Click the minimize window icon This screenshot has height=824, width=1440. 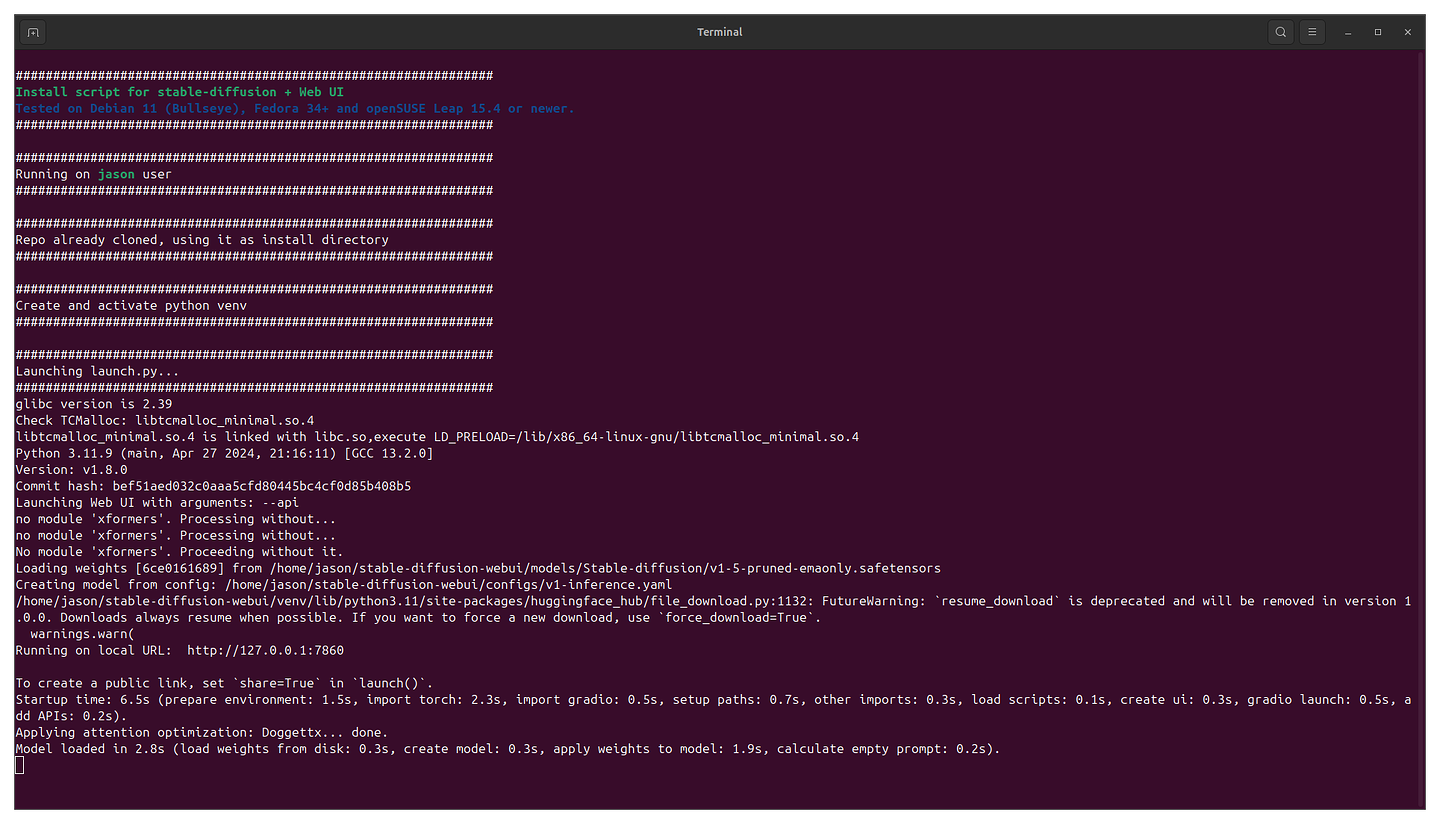pyautogui.click(x=1347, y=31)
